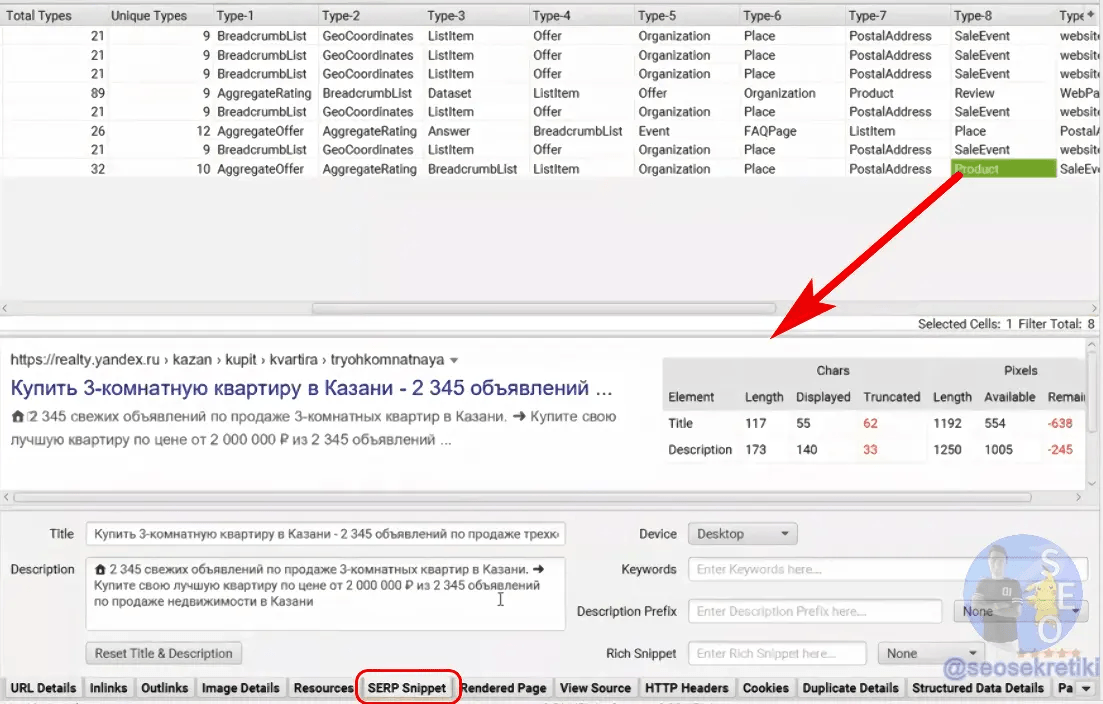Select Description available pixels 1005
The image size is (1103, 704).
998,449
